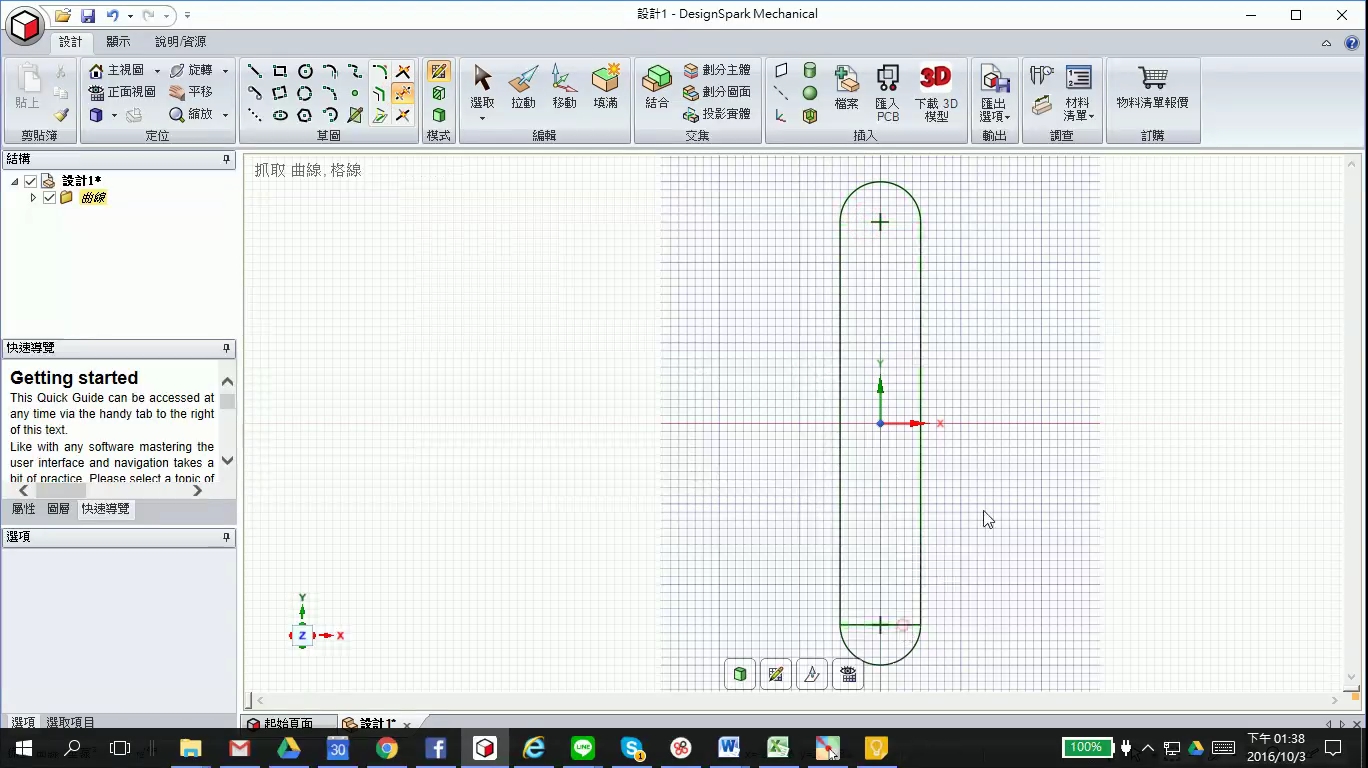
Task: Save the design with the floppy disk icon
Action: coord(88,15)
